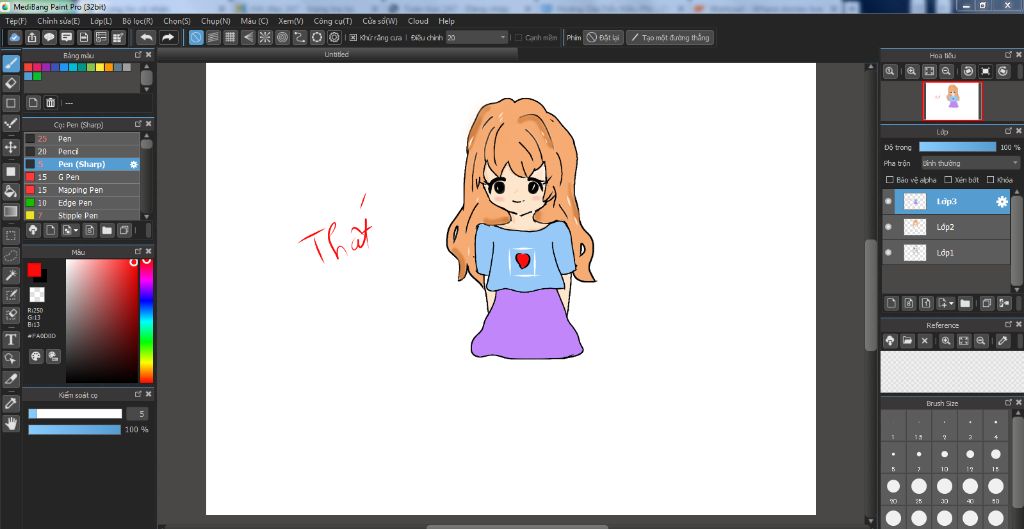This screenshot has height=529, width=1024.
Task: Open snap settings gear in toolbar
Action: pyautogui.click(x=334, y=37)
